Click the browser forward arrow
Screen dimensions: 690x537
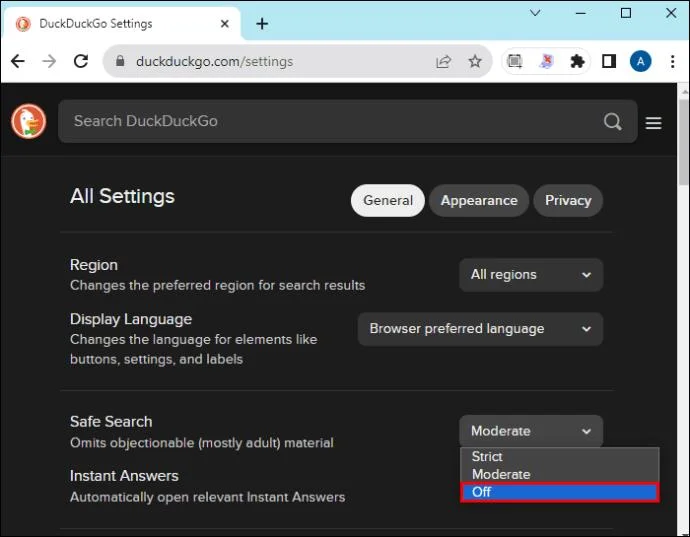tap(49, 61)
